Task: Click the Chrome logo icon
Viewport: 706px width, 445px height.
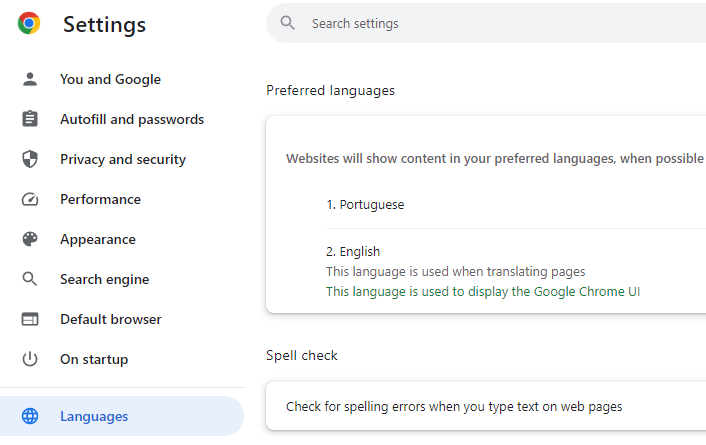Action: click(x=29, y=23)
